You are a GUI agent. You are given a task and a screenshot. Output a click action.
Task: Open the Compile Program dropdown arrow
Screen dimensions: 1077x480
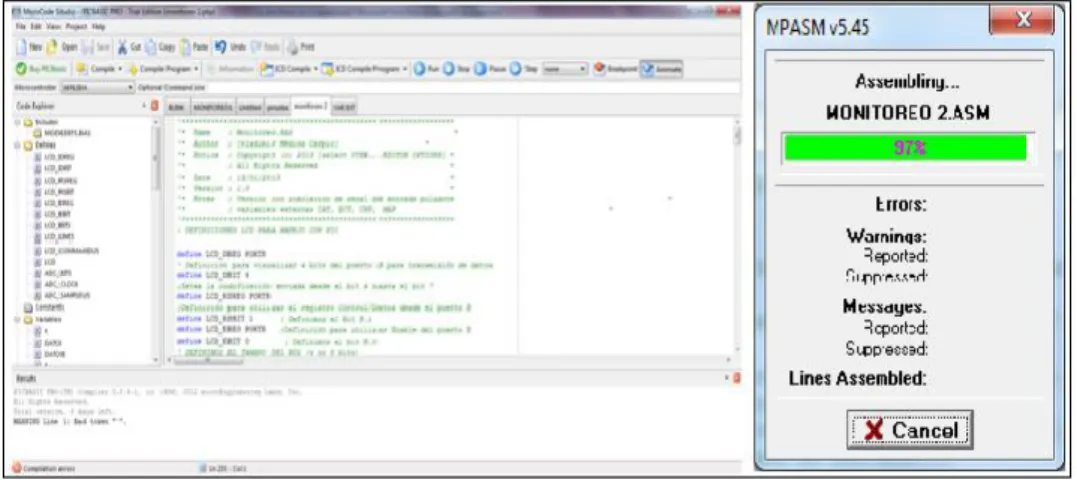tap(196, 69)
